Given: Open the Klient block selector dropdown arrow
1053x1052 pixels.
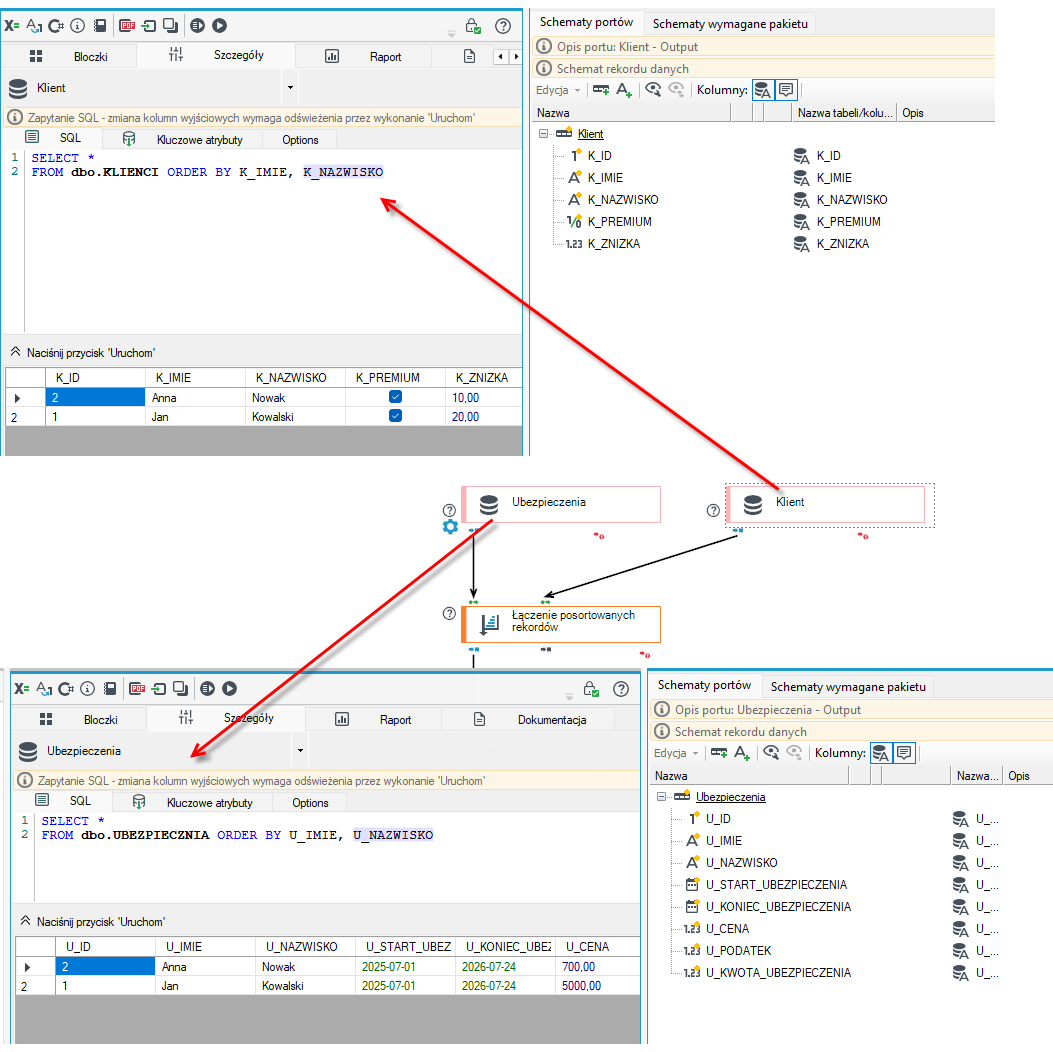Looking at the screenshot, I should [290, 88].
